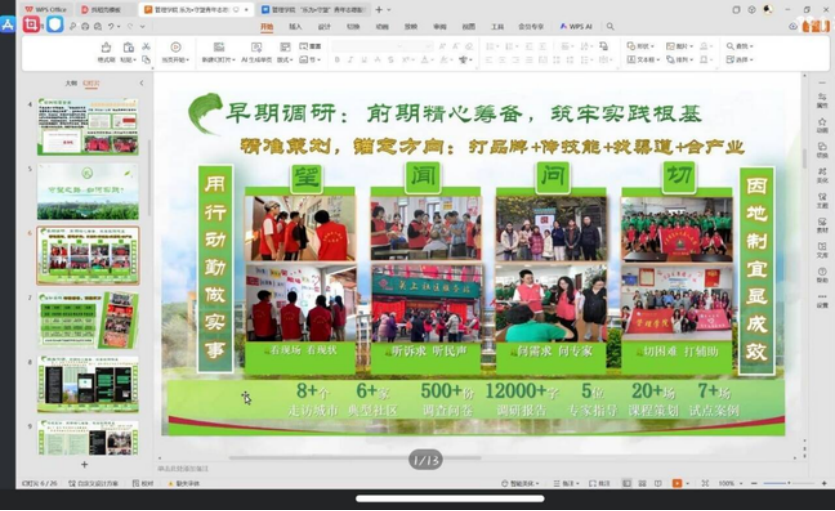Start slideshow from the current page play icon
The image size is (835, 511).
[x=175, y=47]
